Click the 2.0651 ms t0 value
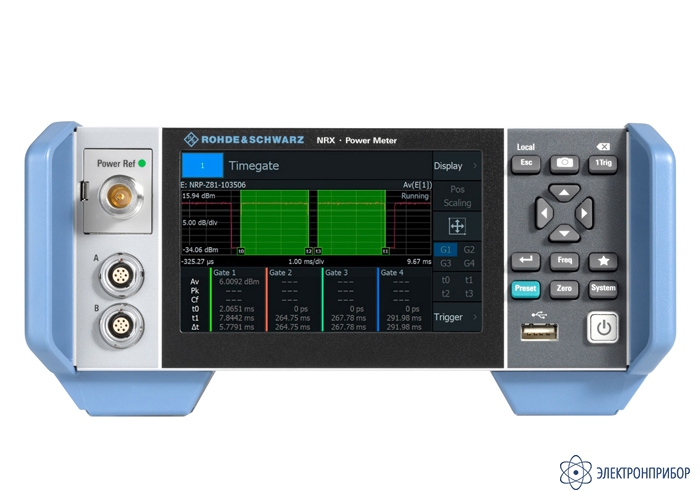The height and width of the screenshot is (500, 700). pyautogui.click(x=237, y=308)
